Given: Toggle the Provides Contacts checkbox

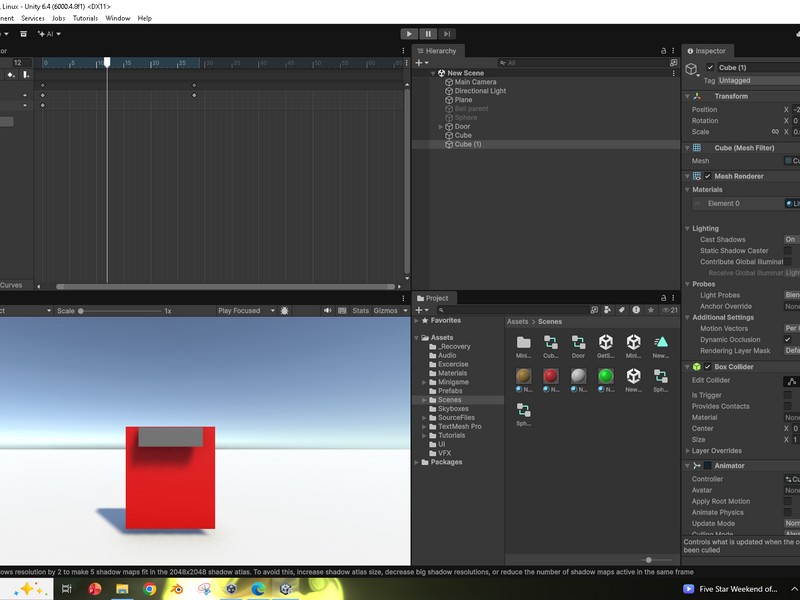Looking at the screenshot, I should coord(788,406).
